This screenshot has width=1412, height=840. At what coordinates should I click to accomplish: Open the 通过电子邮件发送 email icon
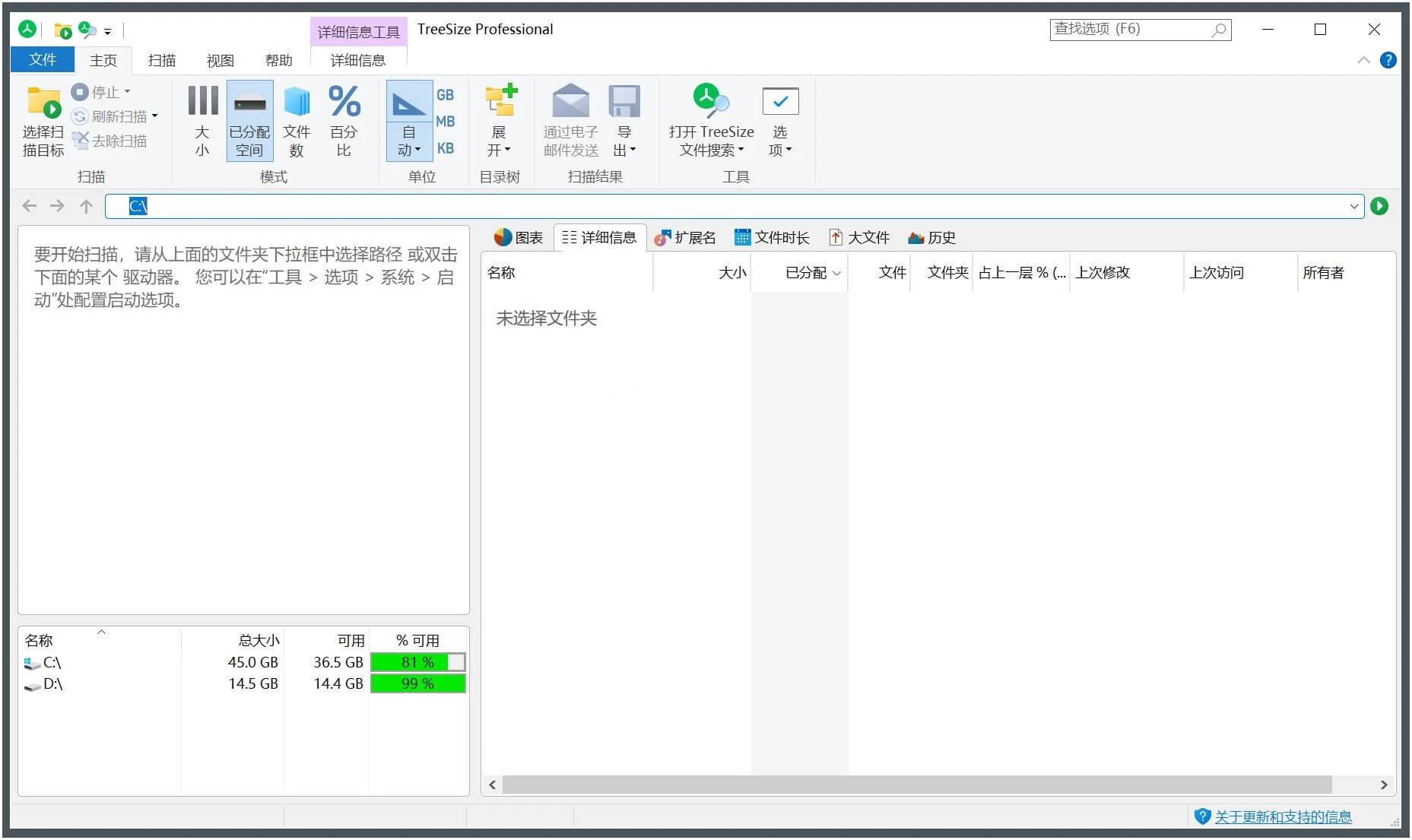click(569, 120)
